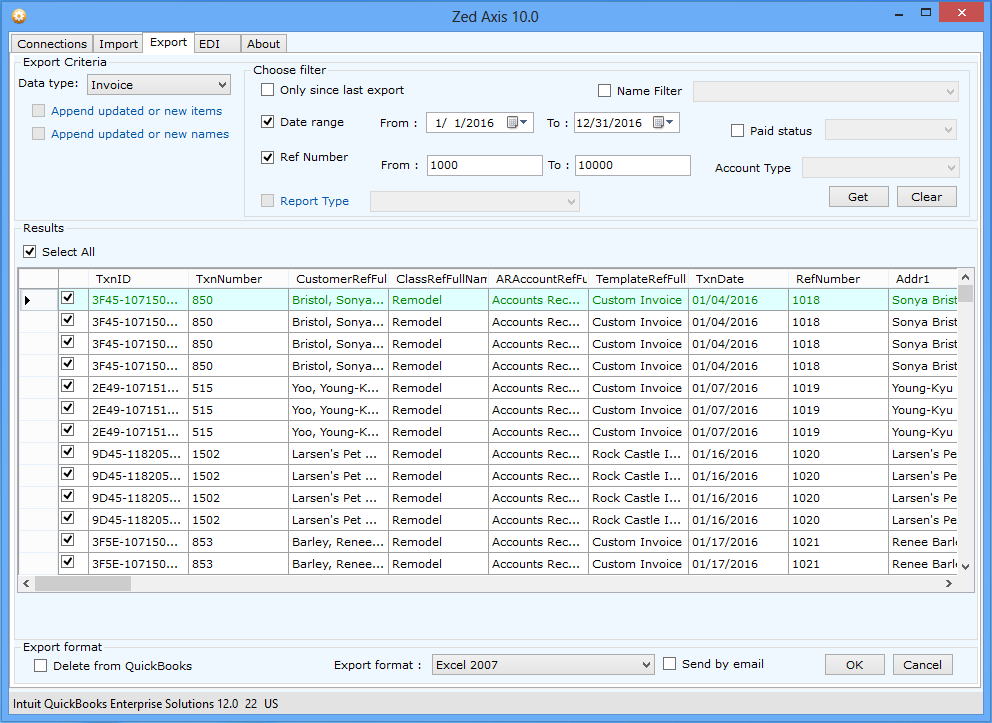Click the scroll left arrow of results grid
The image size is (992, 723).
26,583
